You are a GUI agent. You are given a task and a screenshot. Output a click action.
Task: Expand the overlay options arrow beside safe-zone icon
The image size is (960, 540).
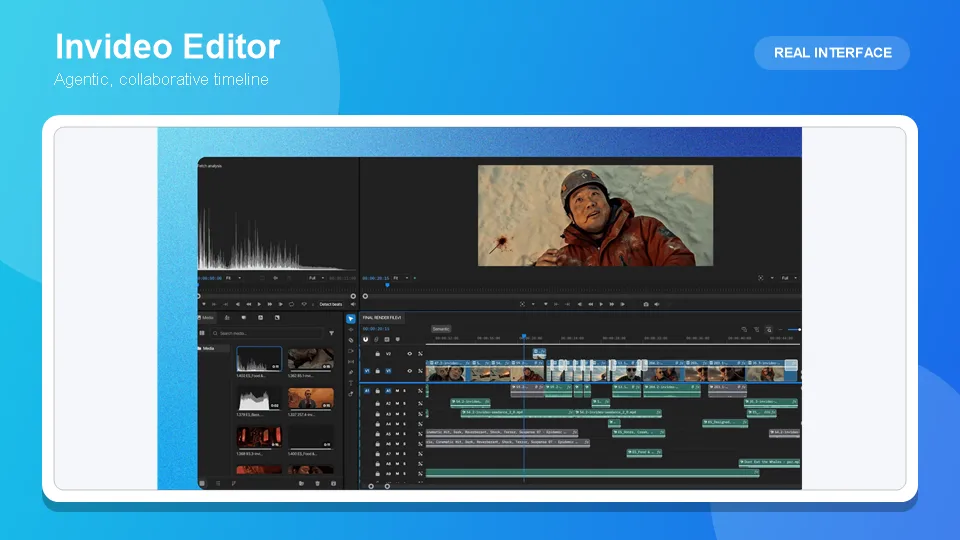point(533,304)
